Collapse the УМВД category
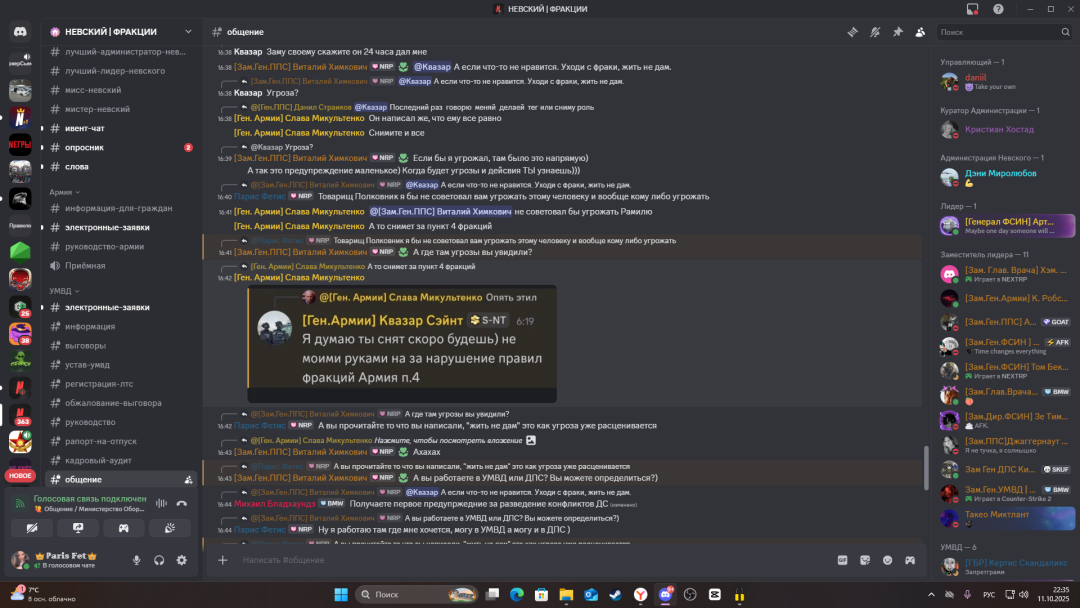 (66, 290)
